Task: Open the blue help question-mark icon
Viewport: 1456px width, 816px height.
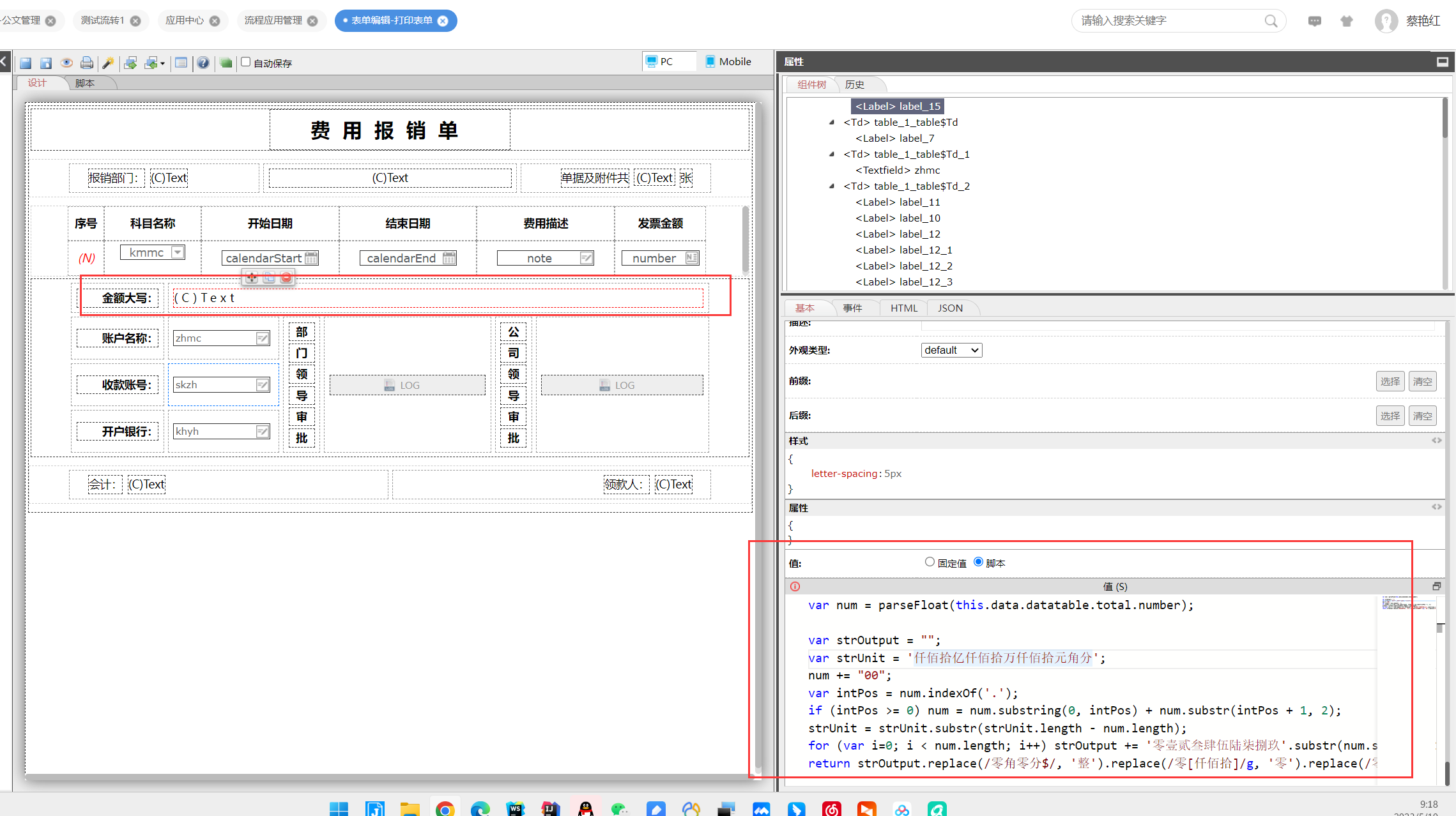Action: click(203, 63)
